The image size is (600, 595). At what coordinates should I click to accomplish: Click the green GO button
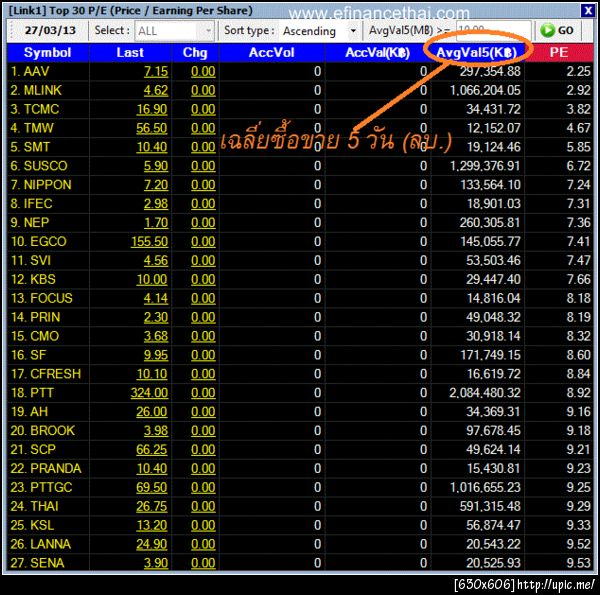coord(557,30)
